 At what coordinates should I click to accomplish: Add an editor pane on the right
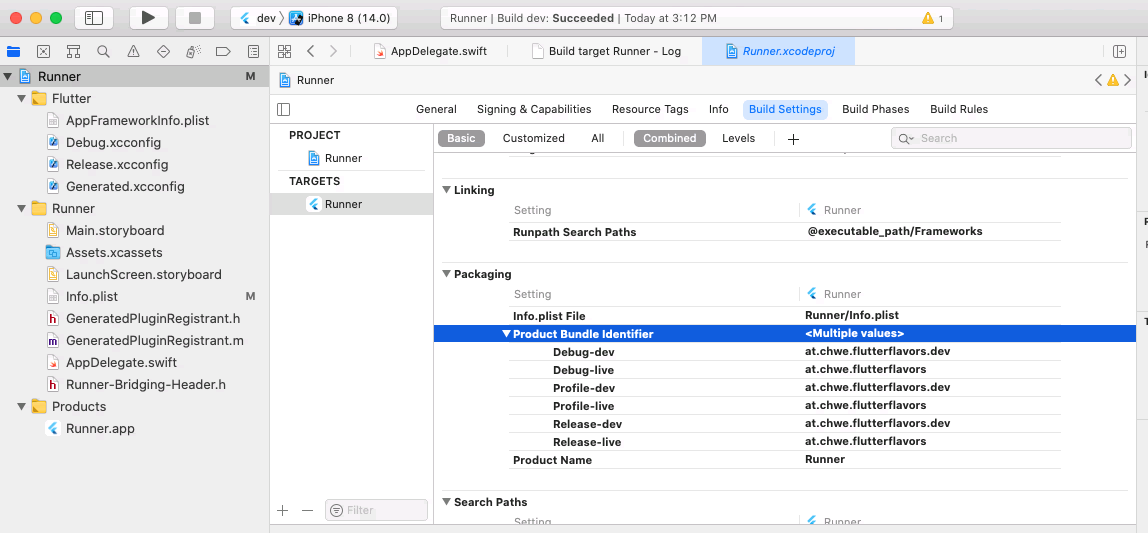click(1119, 51)
